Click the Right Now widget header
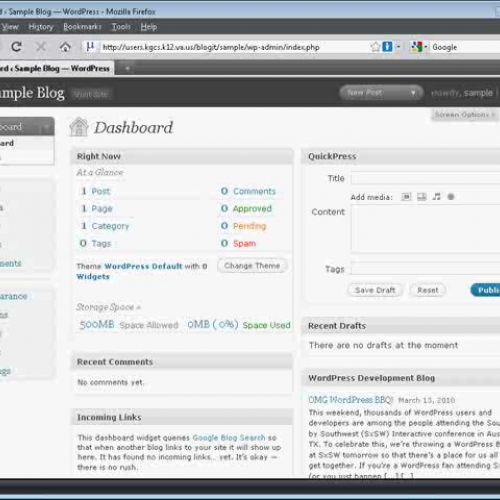The image size is (500, 500). pyautogui.click(x=182, y=156)
